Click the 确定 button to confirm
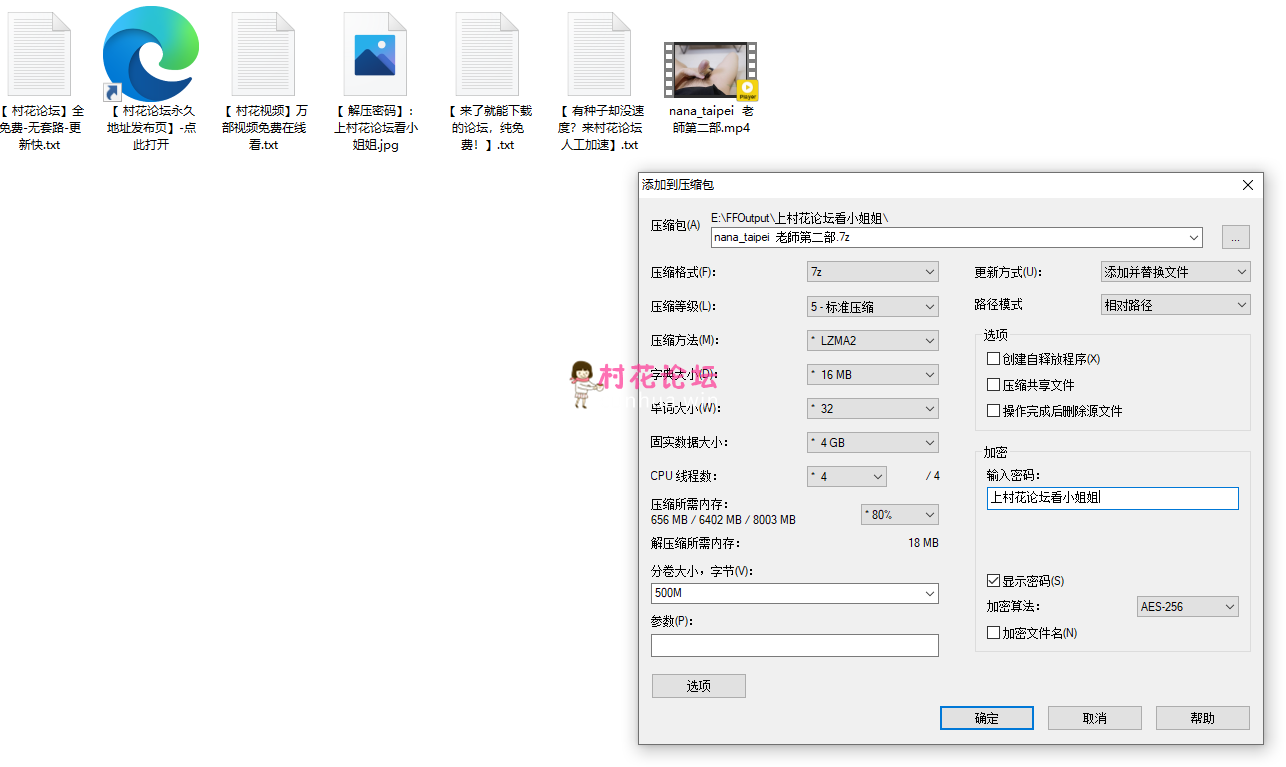 [x=986, y=717]
